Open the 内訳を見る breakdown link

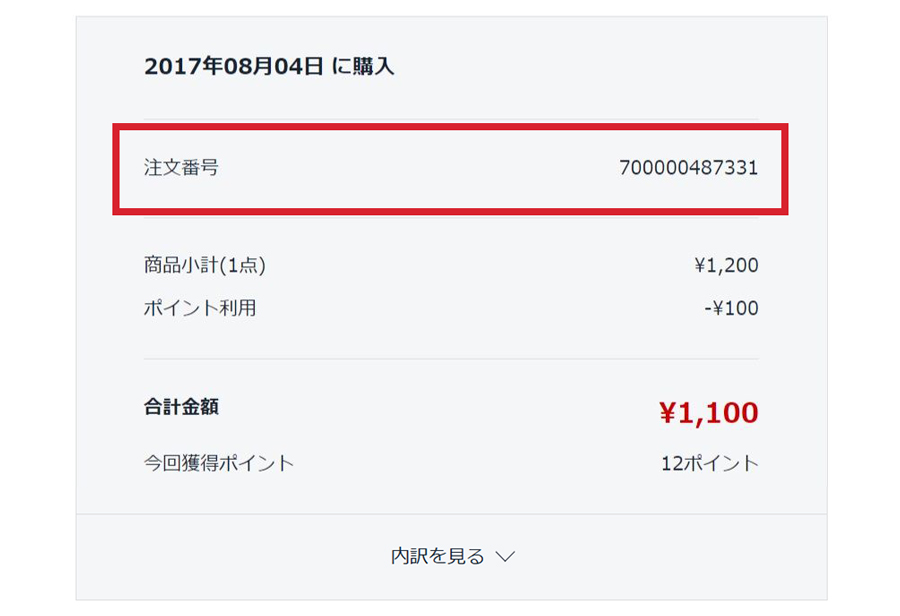click(438, 557)
